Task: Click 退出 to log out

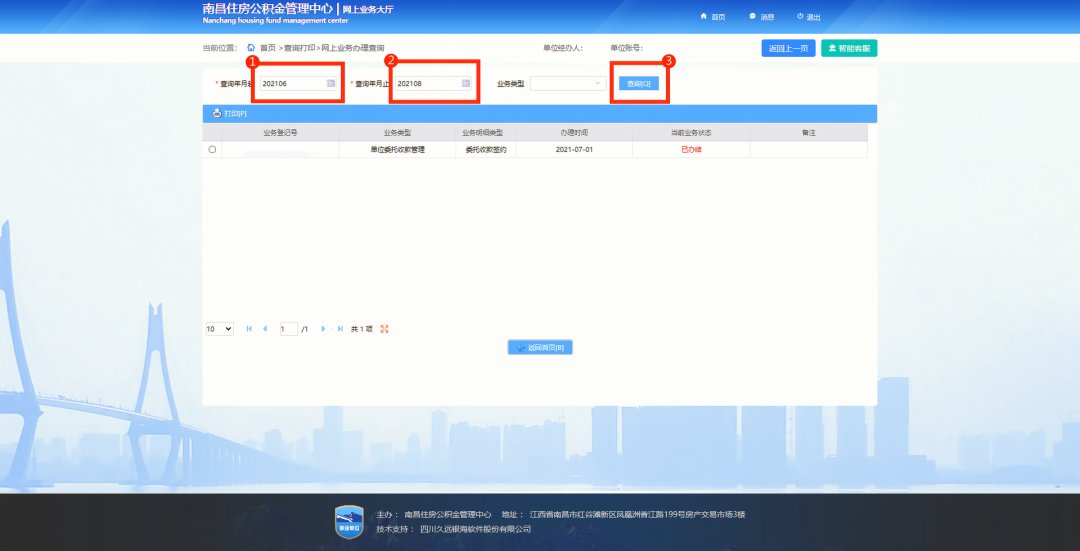Action: tap(809, 17)
